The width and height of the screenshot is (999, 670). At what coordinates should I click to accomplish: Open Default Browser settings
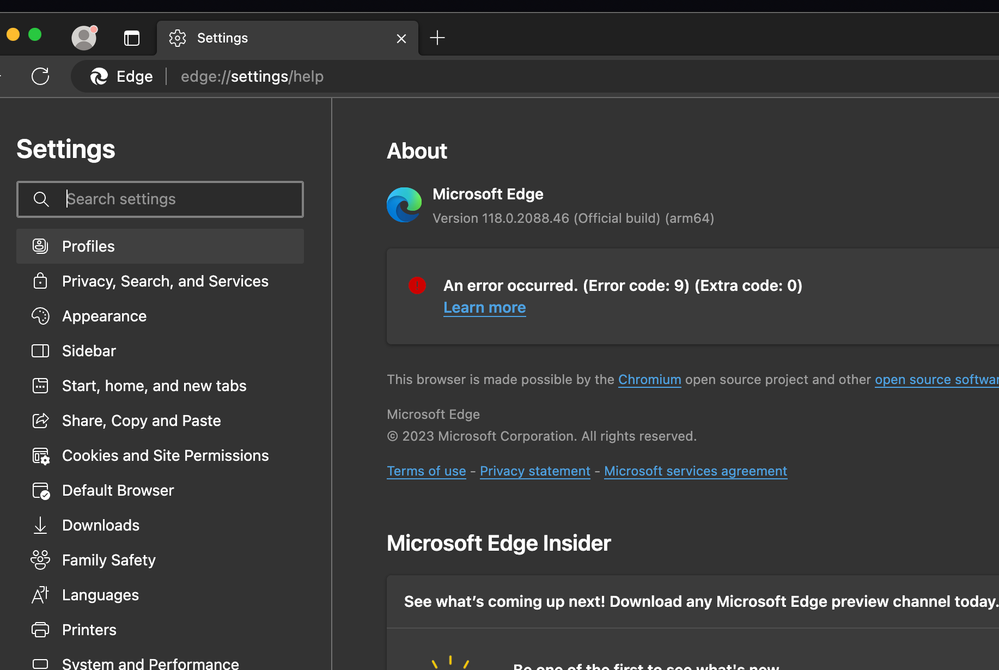click(x=160, y=491)
